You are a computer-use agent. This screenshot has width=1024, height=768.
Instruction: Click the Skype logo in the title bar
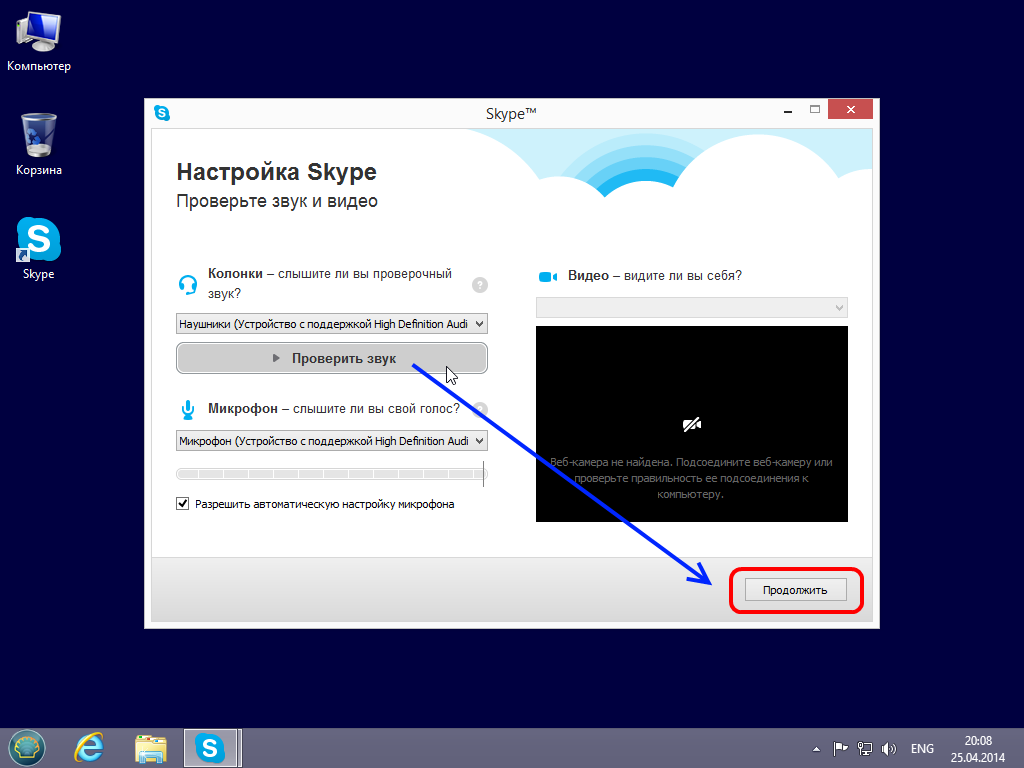[x=162, y=113]
